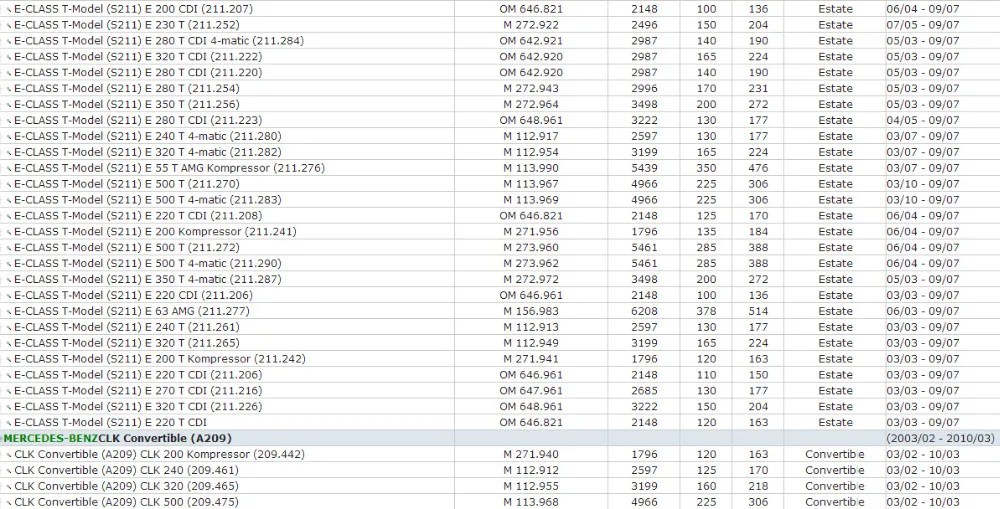This screenshot has height=509, width=1000.
Task: Select row E 280 T CDI (211.223)
Action: coord(500,120)
